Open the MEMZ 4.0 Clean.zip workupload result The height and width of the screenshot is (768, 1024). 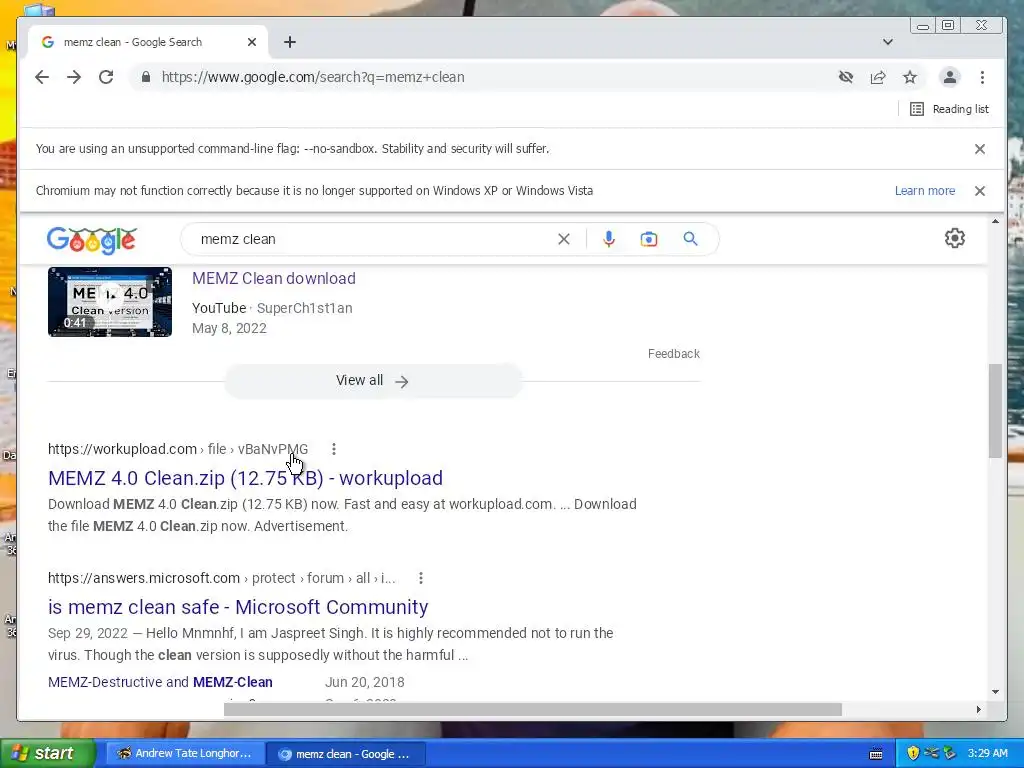tap(246, 478)
